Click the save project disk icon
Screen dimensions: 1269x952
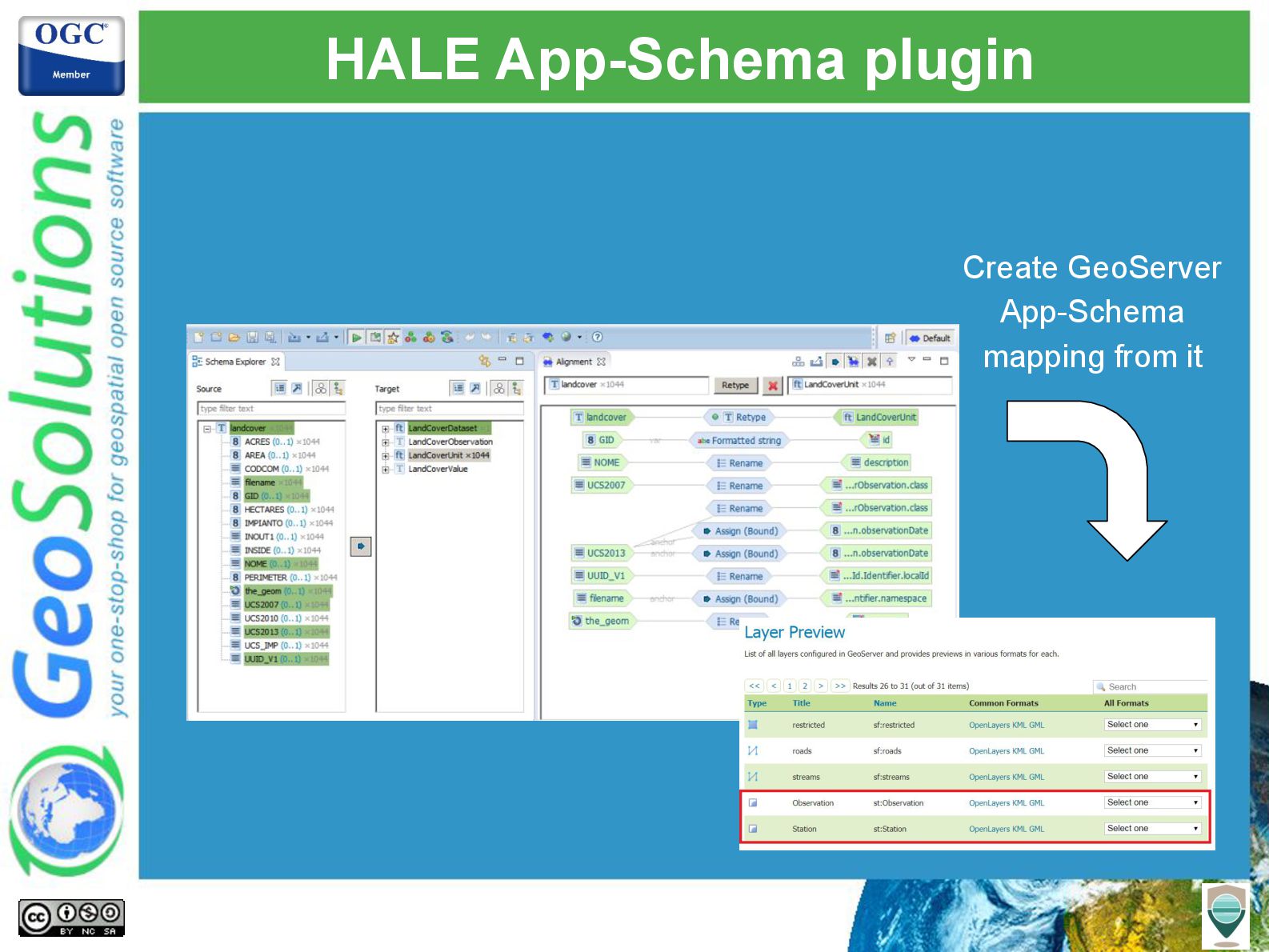(x=252, y=338)
